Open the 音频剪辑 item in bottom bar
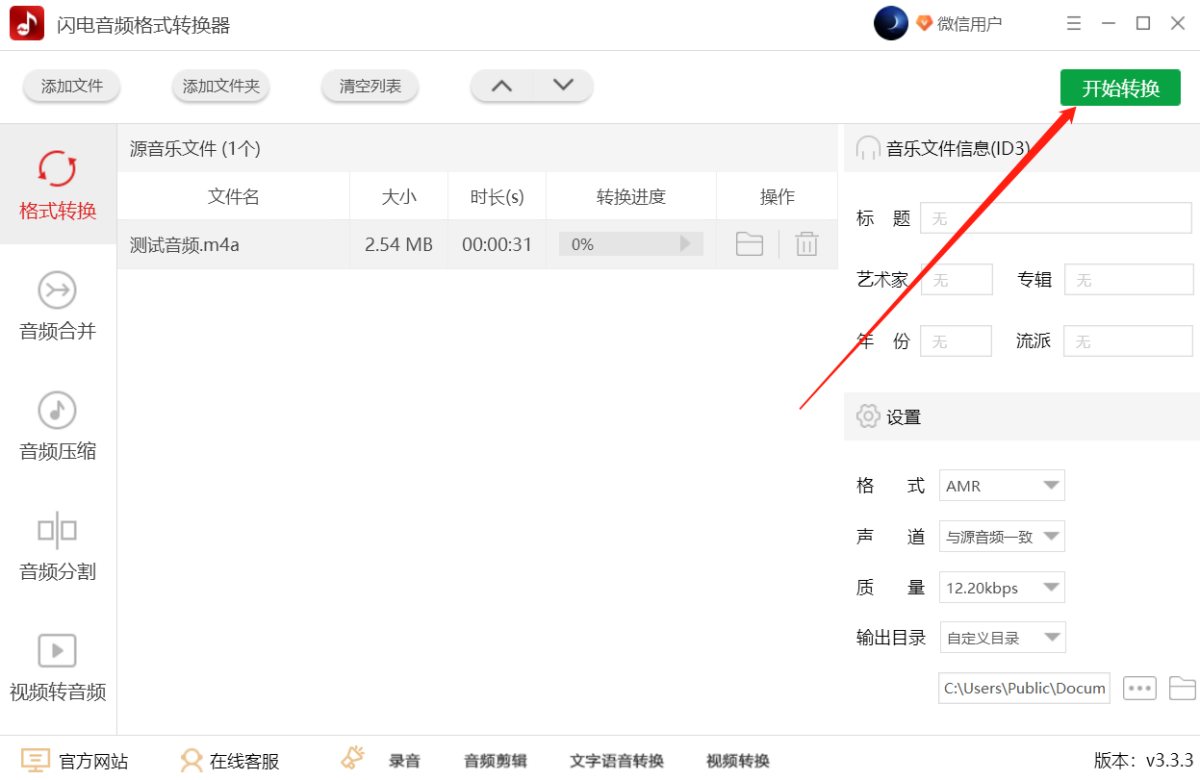The image size is (1200, 780). 495,761
